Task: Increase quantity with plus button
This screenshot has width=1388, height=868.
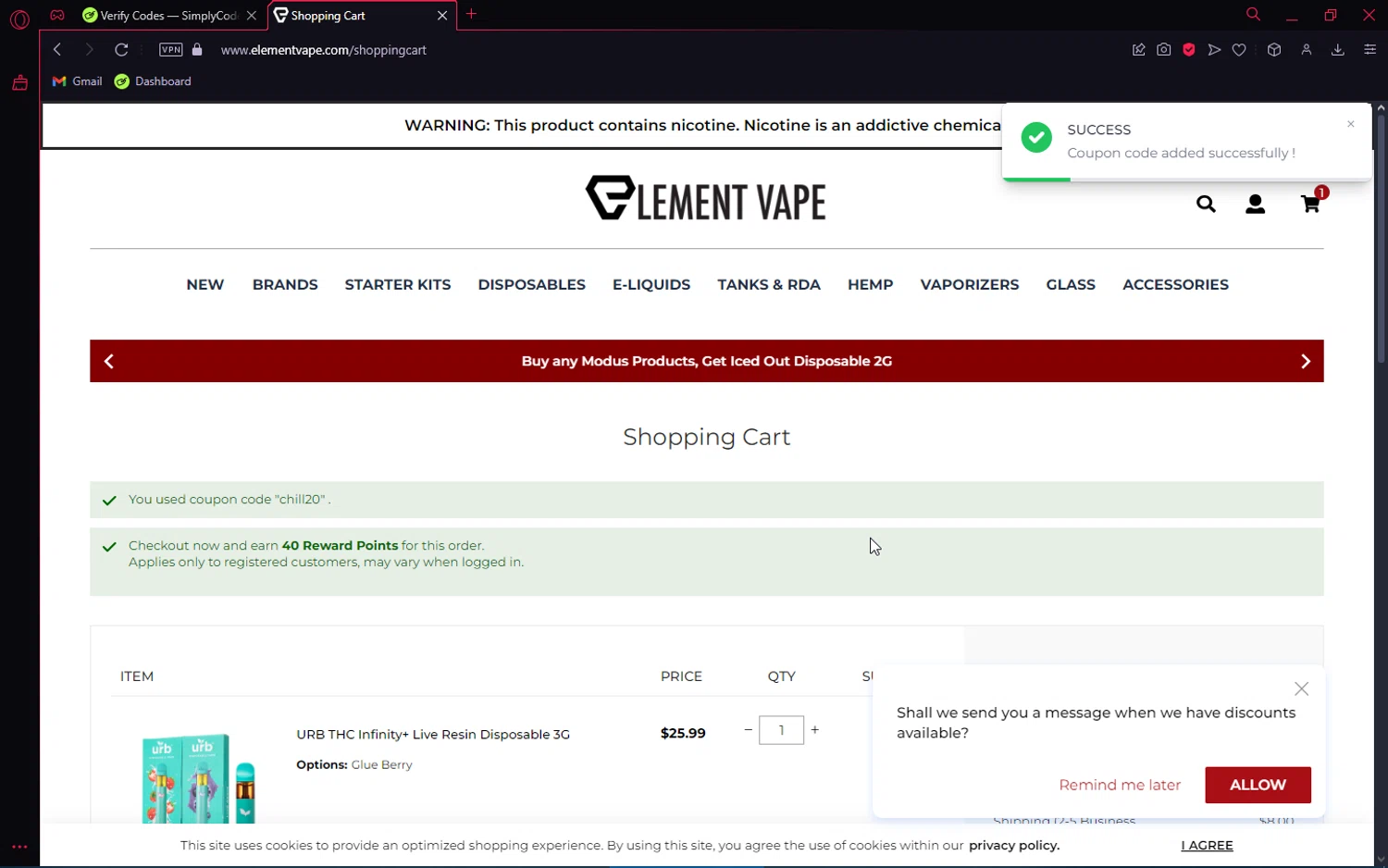Action: coord(814,730)
